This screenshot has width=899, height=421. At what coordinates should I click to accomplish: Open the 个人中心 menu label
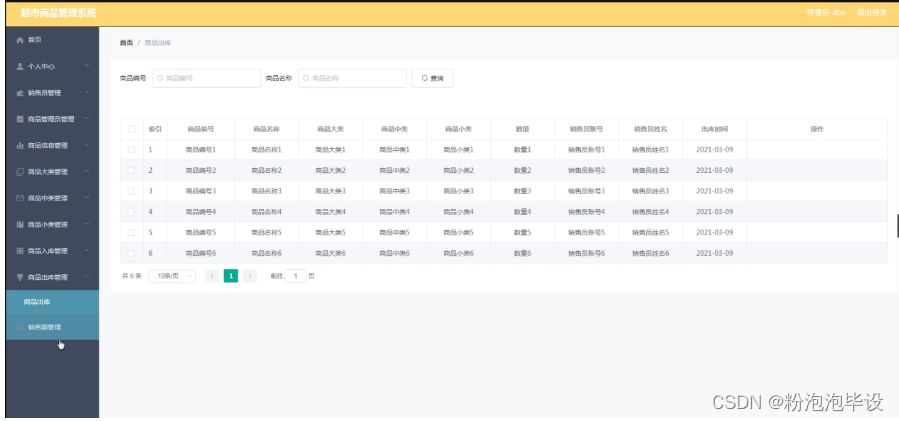(41, 67)
